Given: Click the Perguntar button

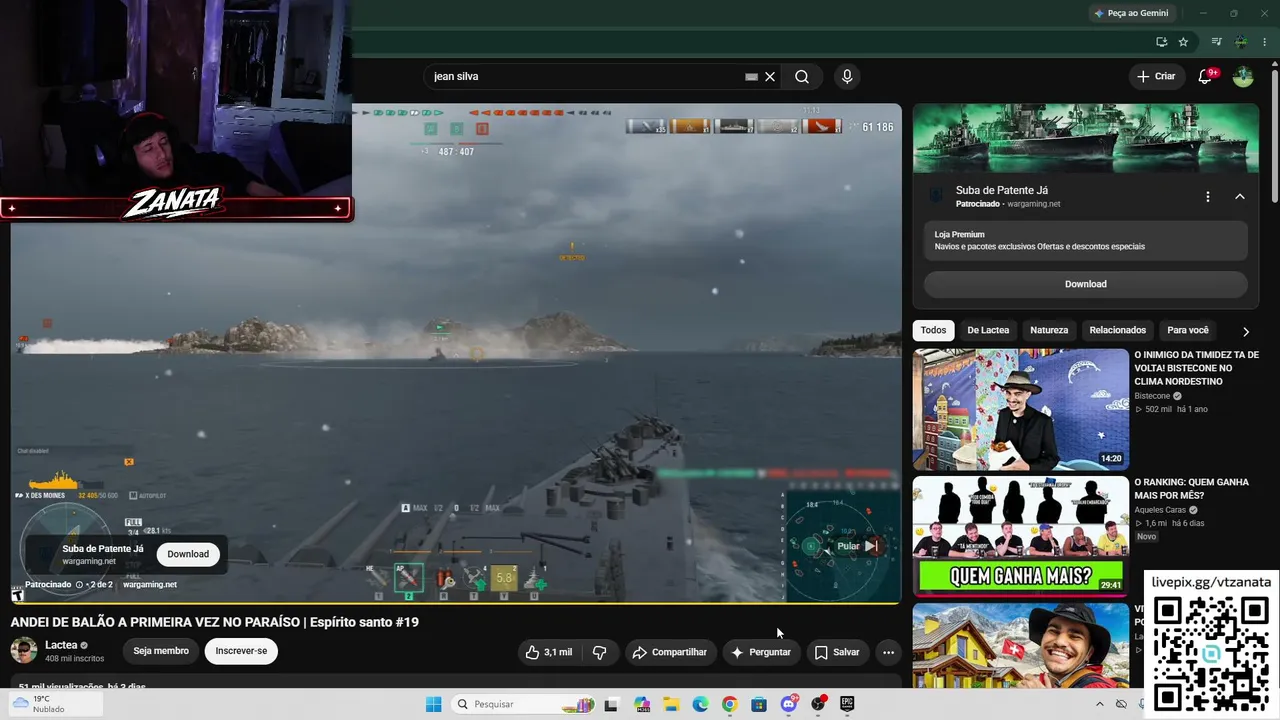Looking at the screenshot, I should click(761, 652).
